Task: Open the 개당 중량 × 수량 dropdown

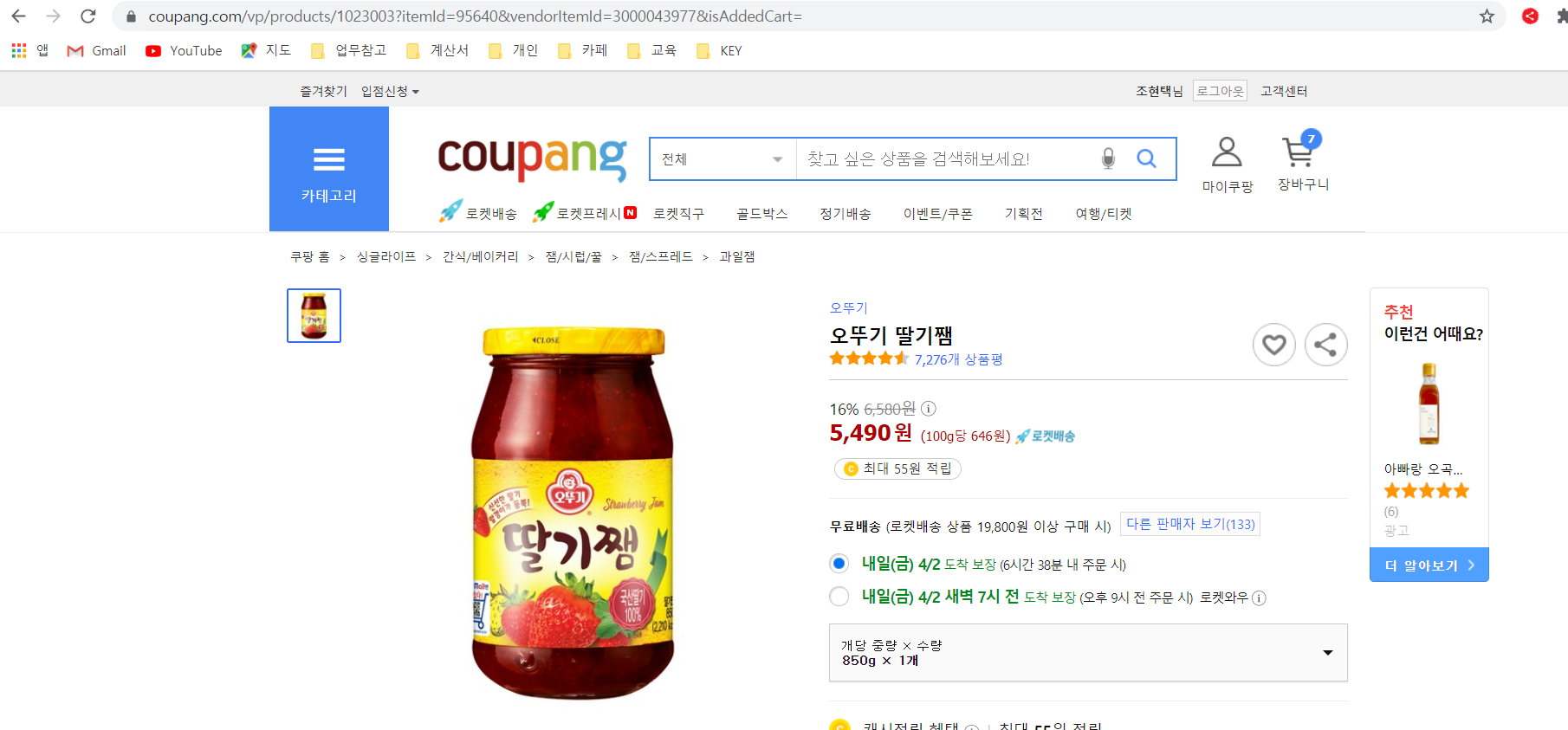Action: click(1088, 653)
